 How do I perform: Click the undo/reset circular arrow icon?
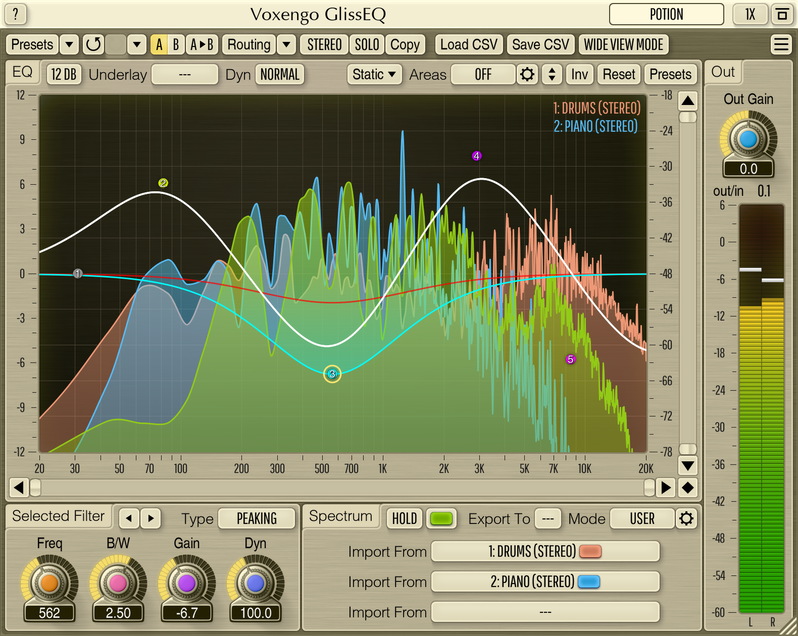coord(93,45)
